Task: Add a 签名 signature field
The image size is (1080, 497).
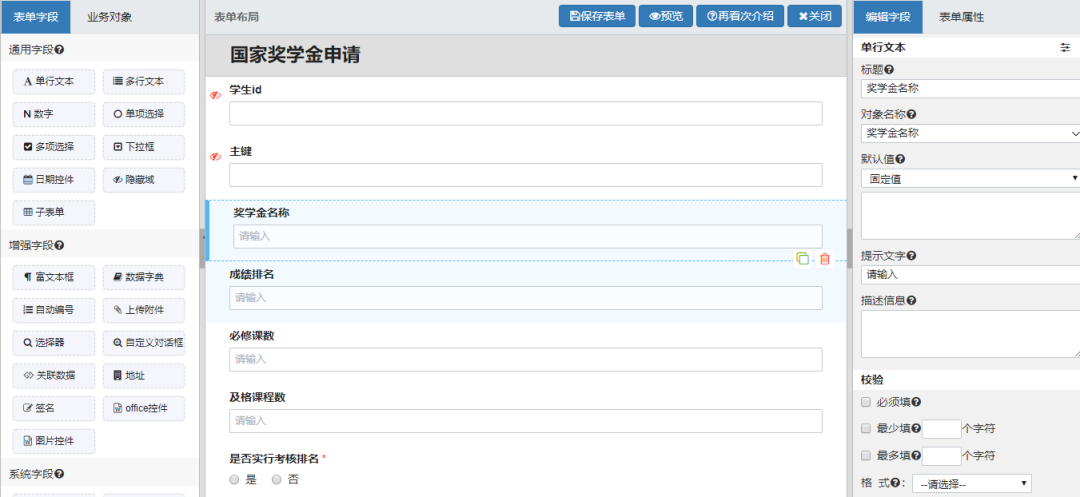Action: pos(54,408)
